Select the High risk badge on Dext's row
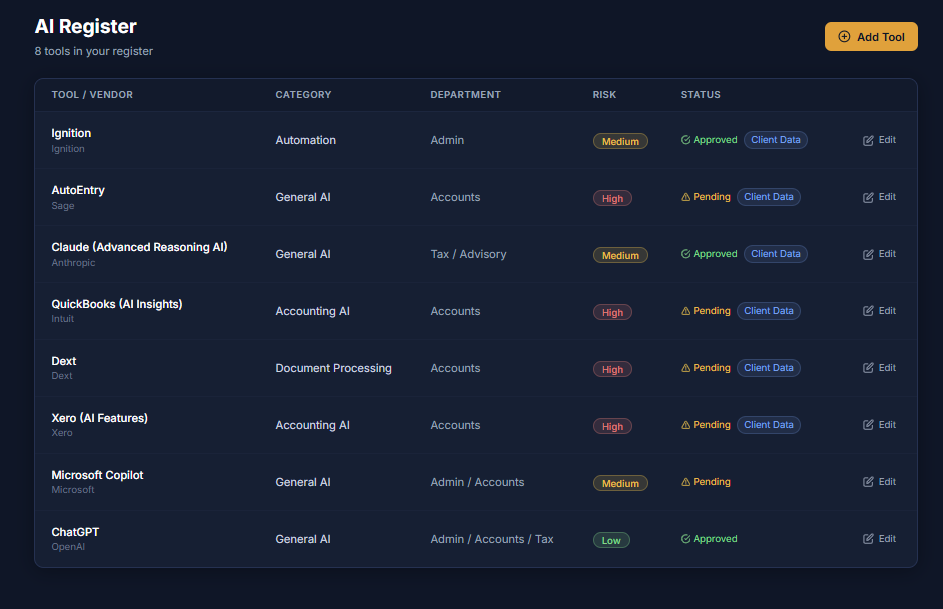The image size is (943, 609). 612,369
